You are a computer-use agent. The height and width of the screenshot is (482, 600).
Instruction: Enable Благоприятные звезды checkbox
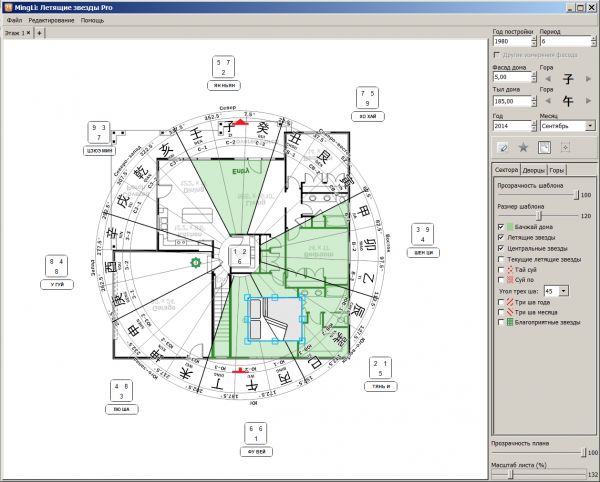(x=501, y=322)
